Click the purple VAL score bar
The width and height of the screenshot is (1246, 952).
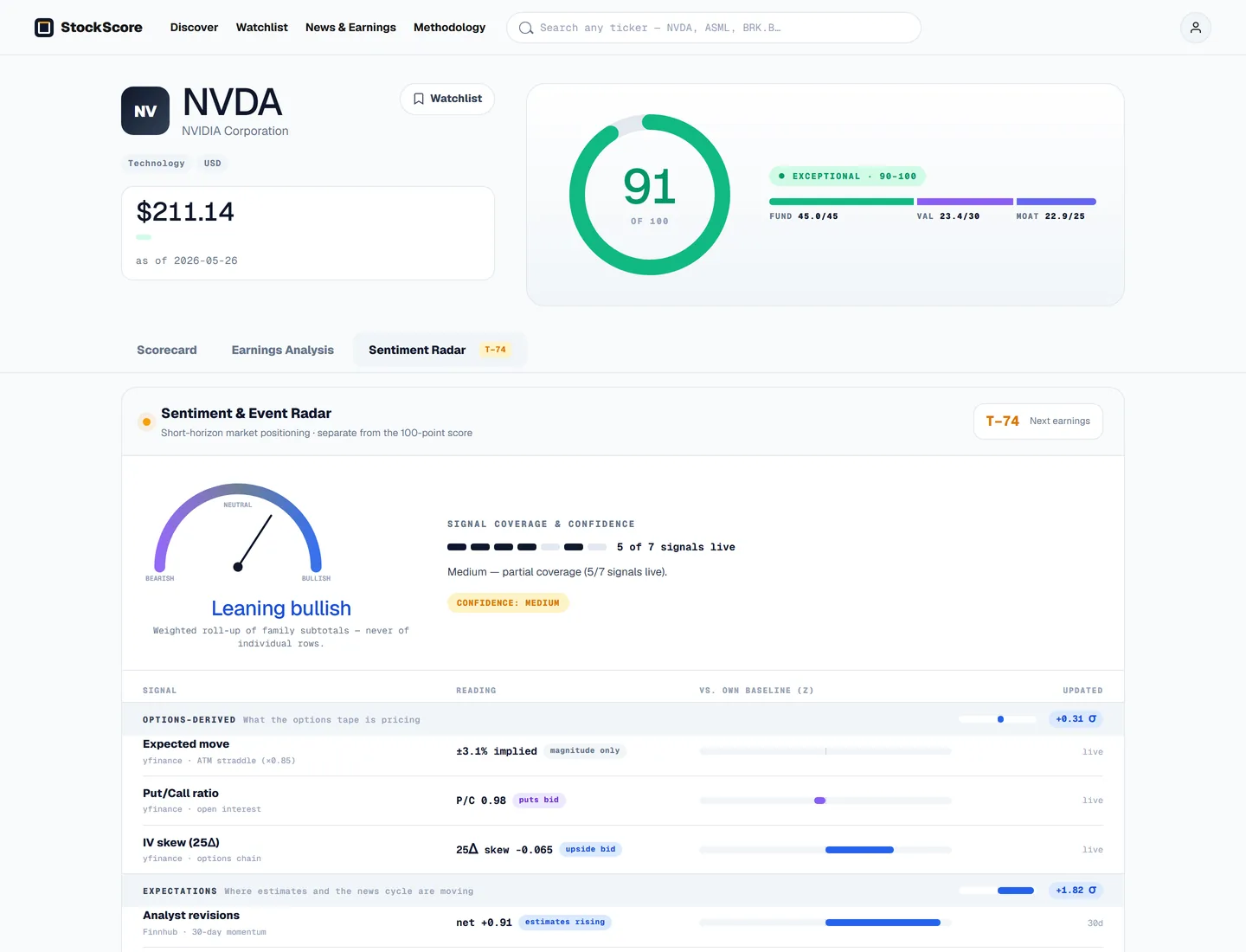[x=965, y=202]
